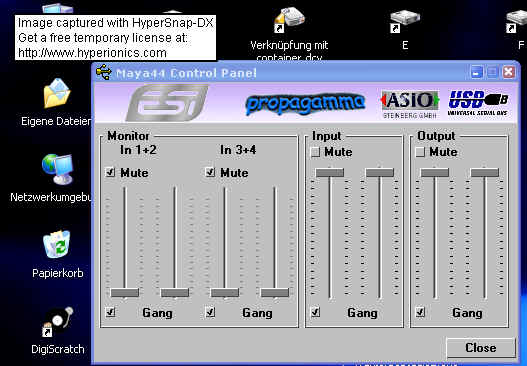Open the Eigene Dateien desktop folder

pyautogui.click(x=57, y=93)
